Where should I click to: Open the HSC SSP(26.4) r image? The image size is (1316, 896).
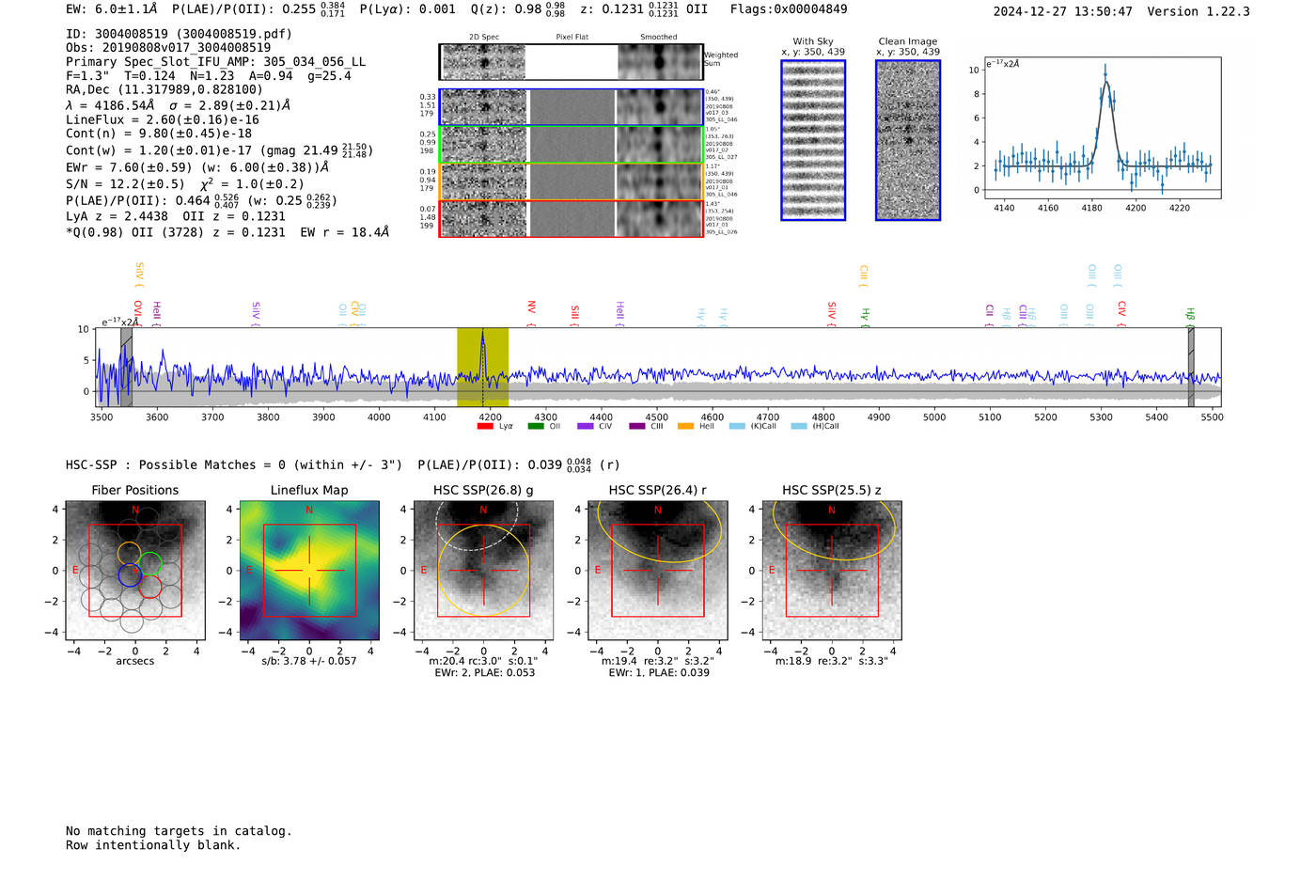pos(658,571)
